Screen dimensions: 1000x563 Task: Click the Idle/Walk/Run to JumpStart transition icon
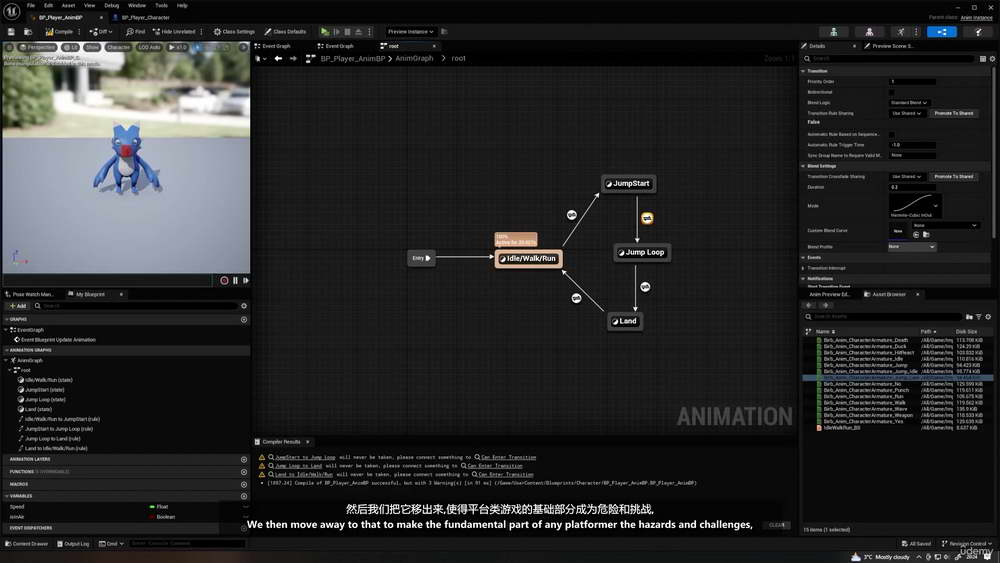571,215
